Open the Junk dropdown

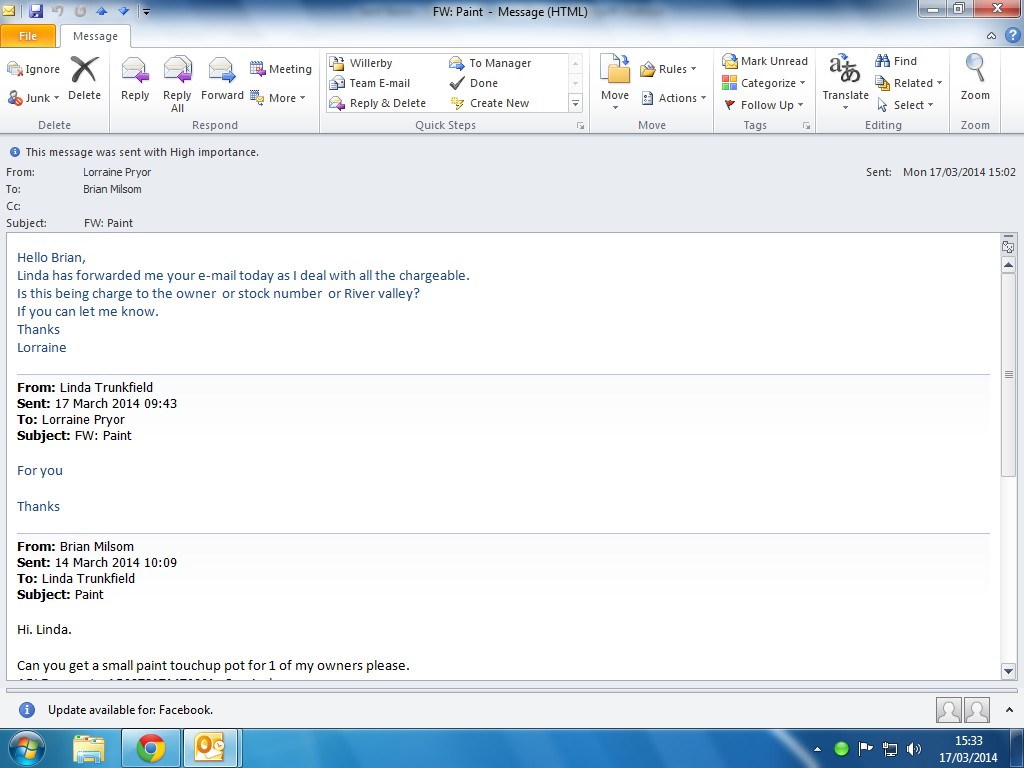[34, 98]
